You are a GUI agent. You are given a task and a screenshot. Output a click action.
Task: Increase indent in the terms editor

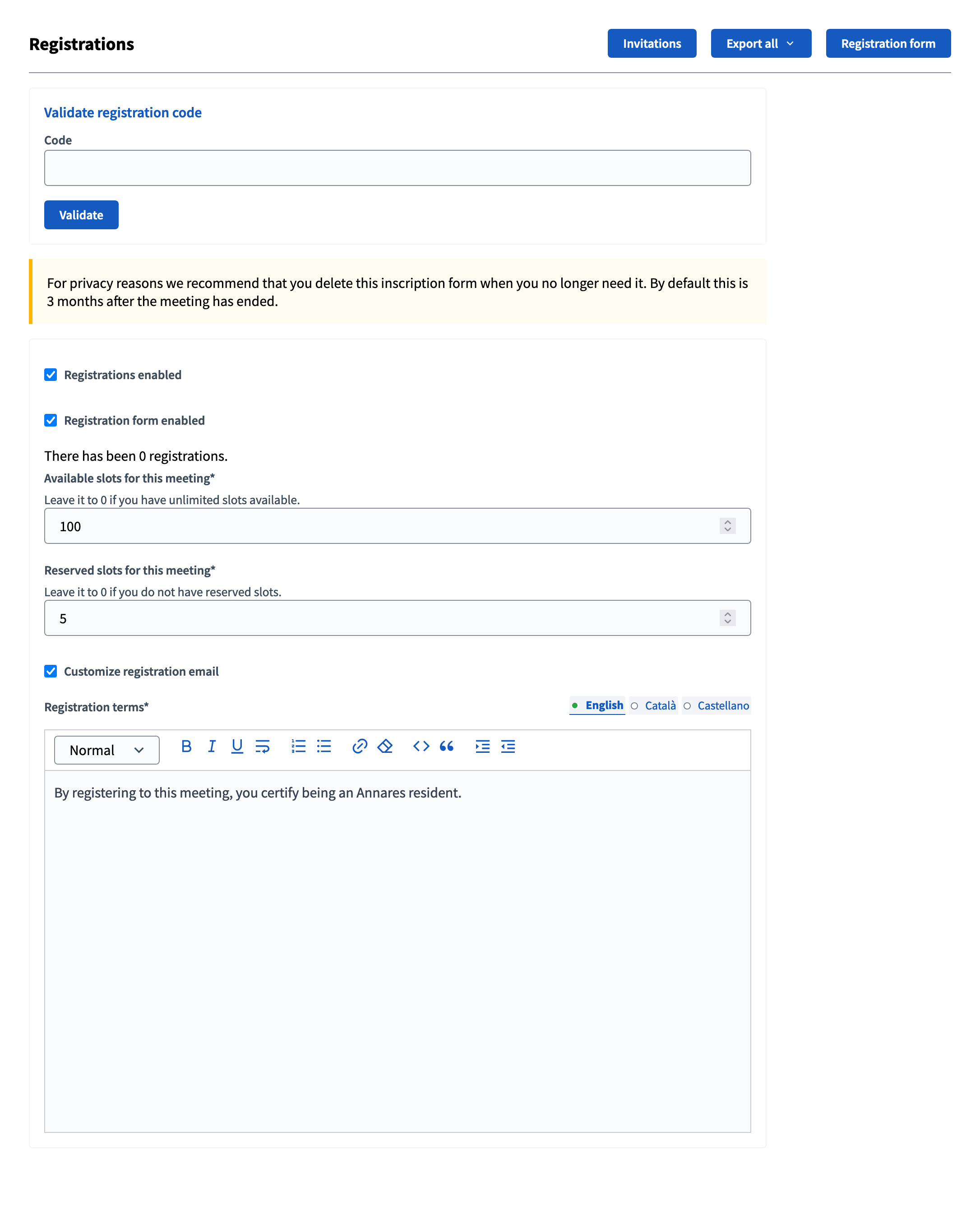point(483,747)
